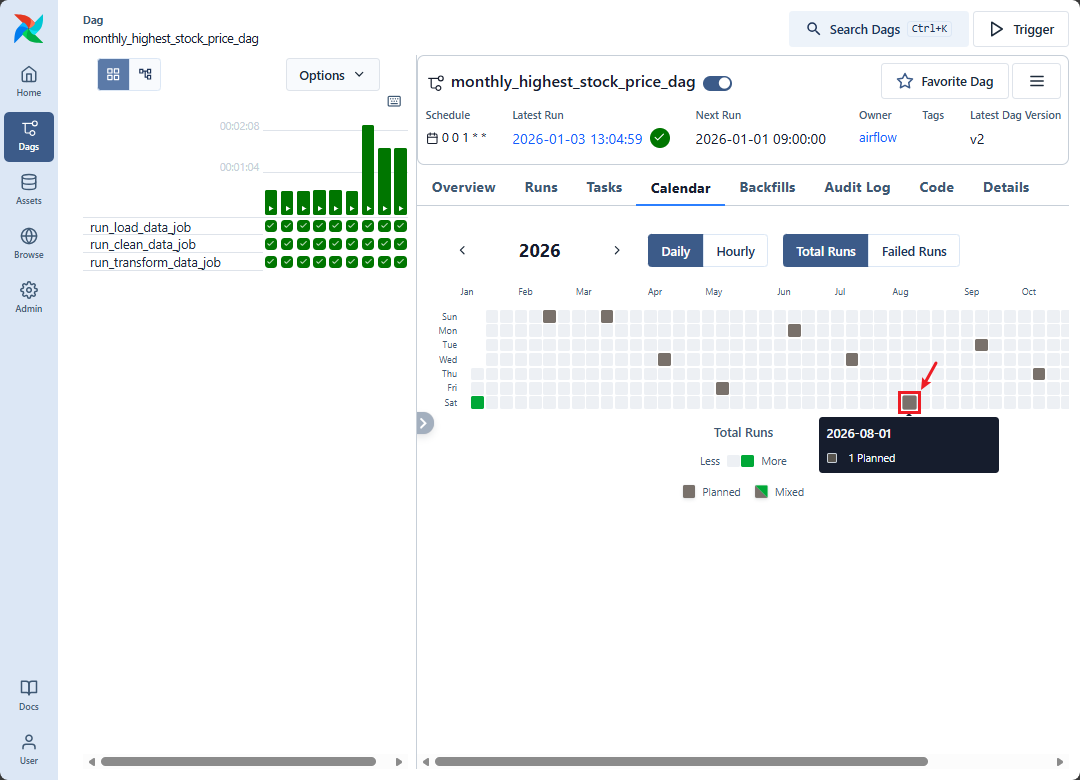Go to next calendar year
This screenshot has height=780, width=1080.
click(x=617, y=250)
